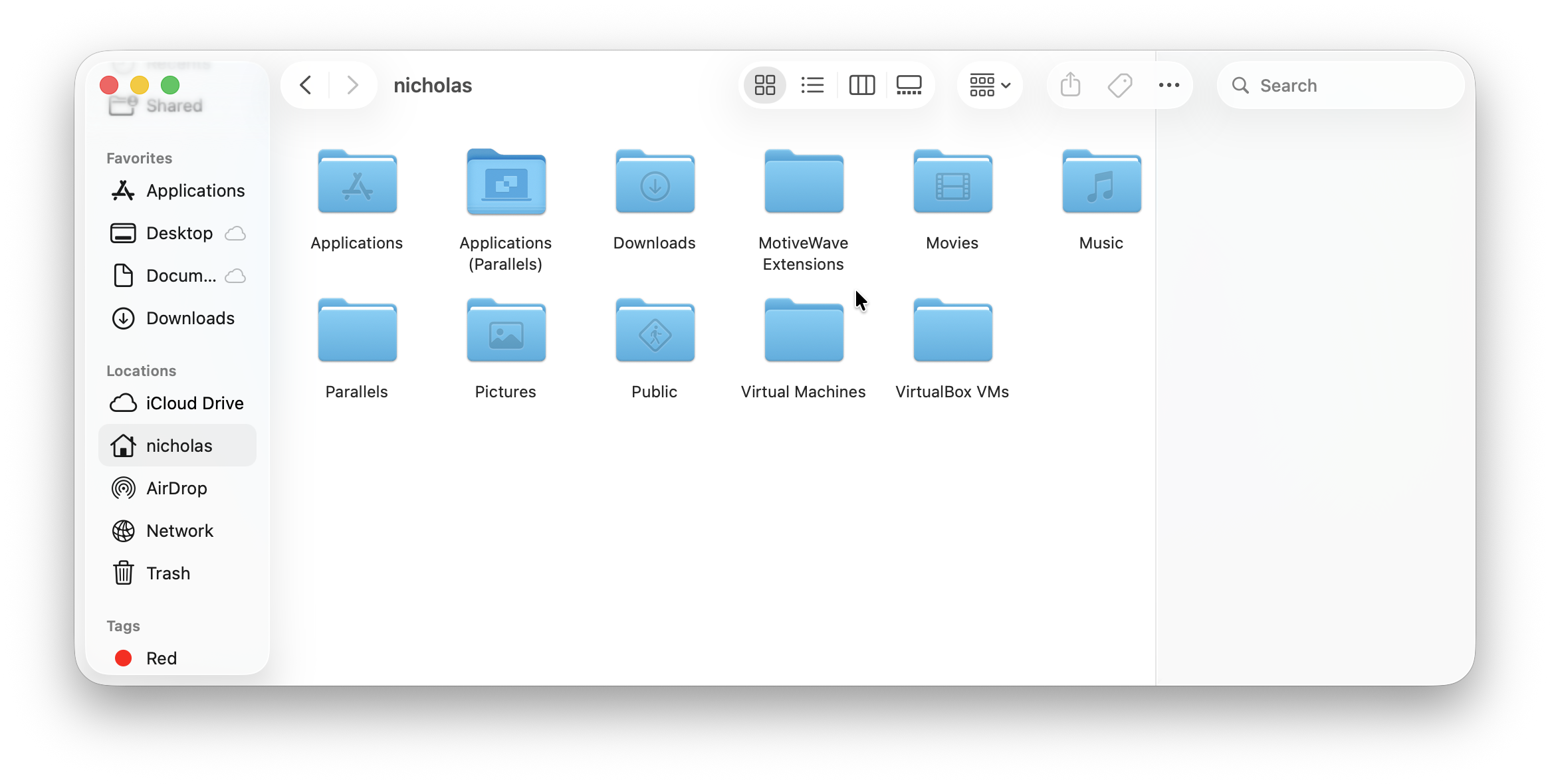Click the magnifying glass search icon

pos(1240,85)
